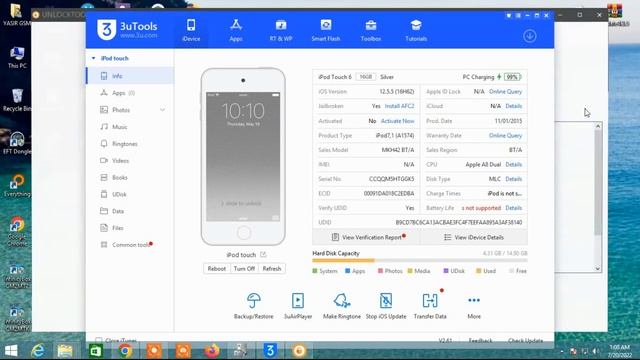Click Feedback in the footer
The image size is (640, 360).
480,340
